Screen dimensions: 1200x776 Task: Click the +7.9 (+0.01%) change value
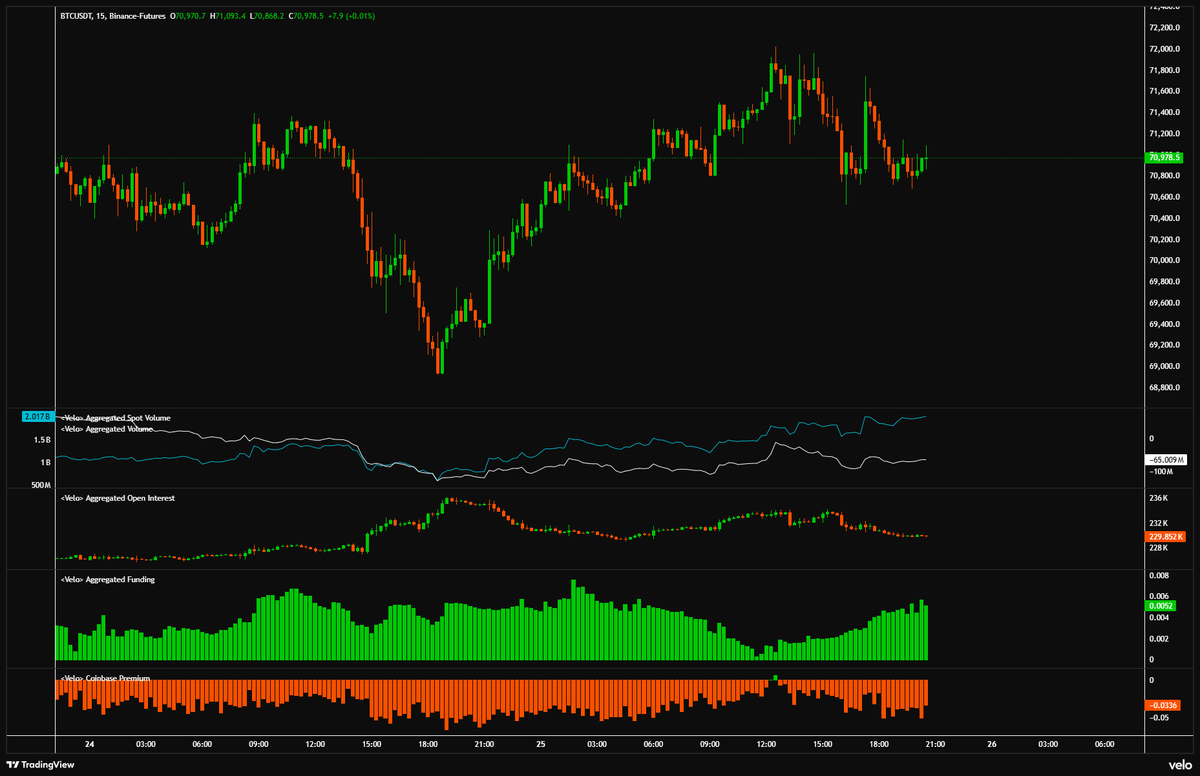351,17
